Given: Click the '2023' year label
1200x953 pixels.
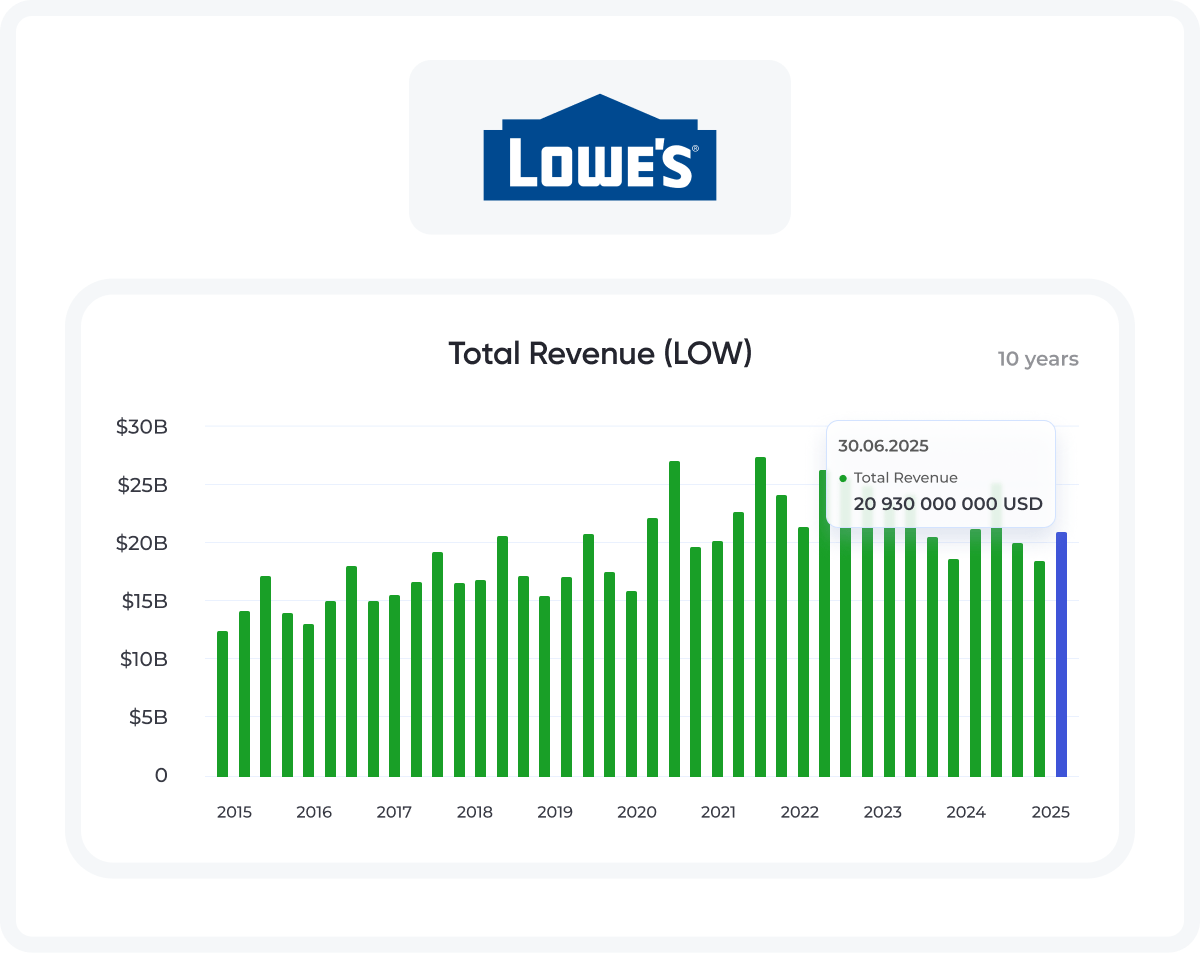Looking at the screenshot, I should 883,812.
